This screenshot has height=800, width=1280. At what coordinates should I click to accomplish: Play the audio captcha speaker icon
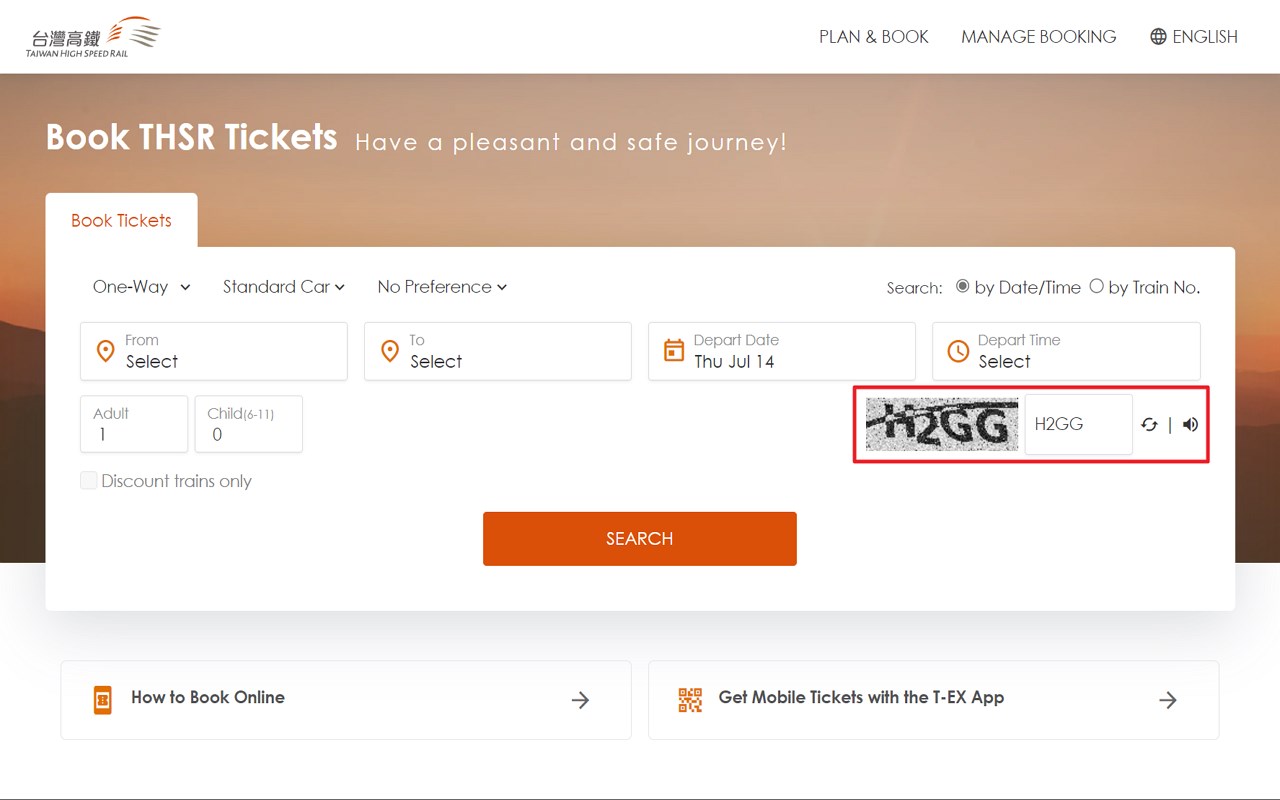(x=1190, y=425)
